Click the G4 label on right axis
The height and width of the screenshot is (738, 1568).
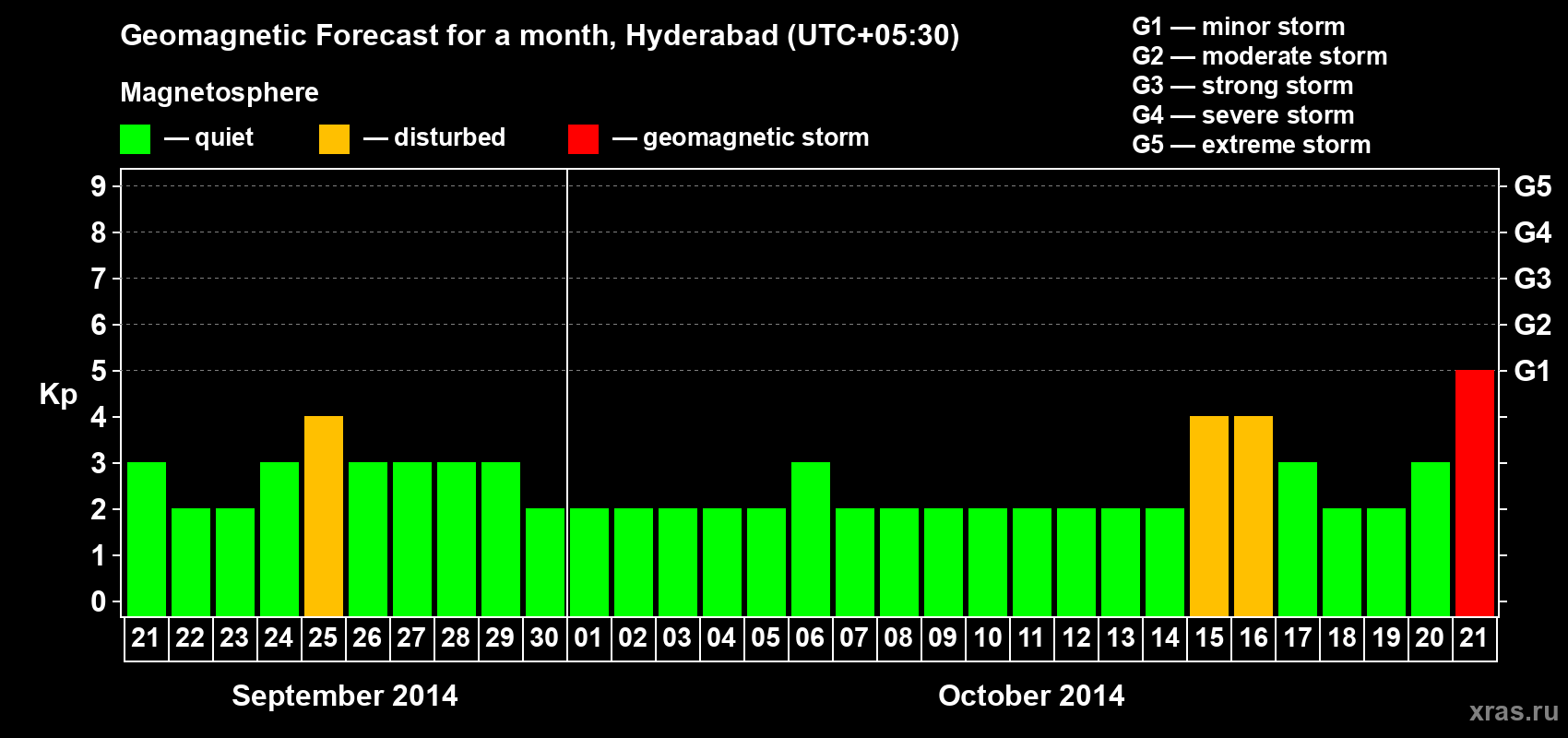[x=1532, y=232]
